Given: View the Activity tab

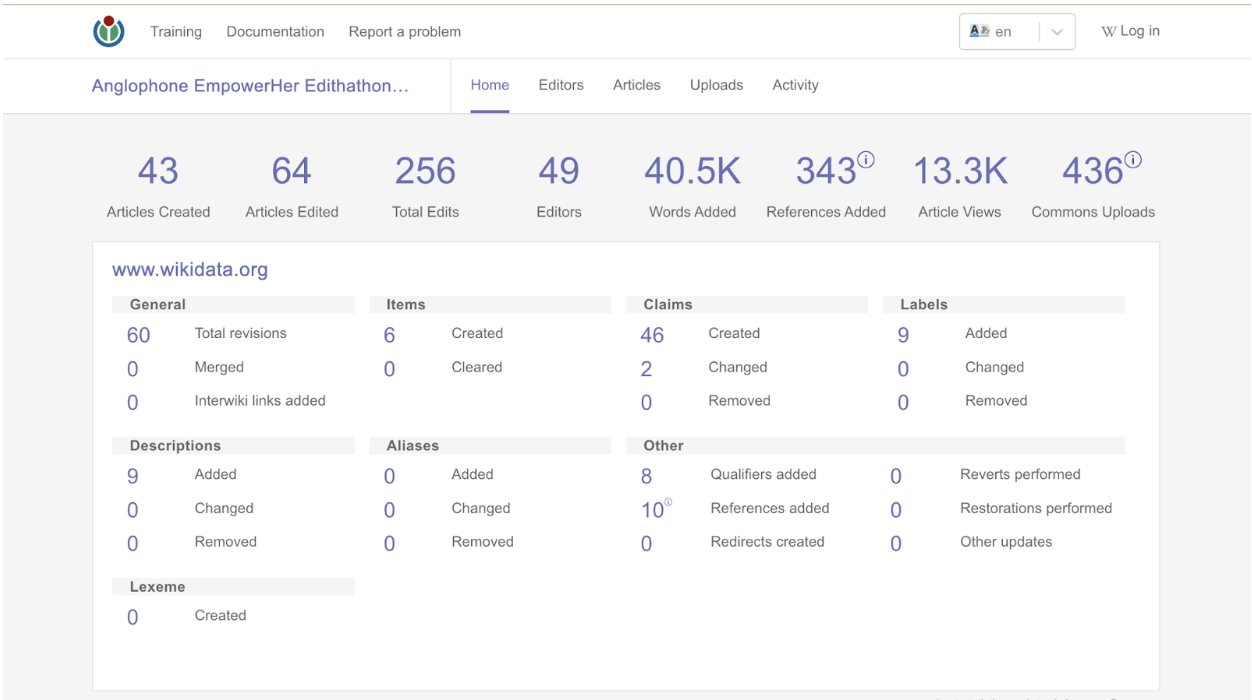Looking at the screenshot, I should tap(796, 85).
